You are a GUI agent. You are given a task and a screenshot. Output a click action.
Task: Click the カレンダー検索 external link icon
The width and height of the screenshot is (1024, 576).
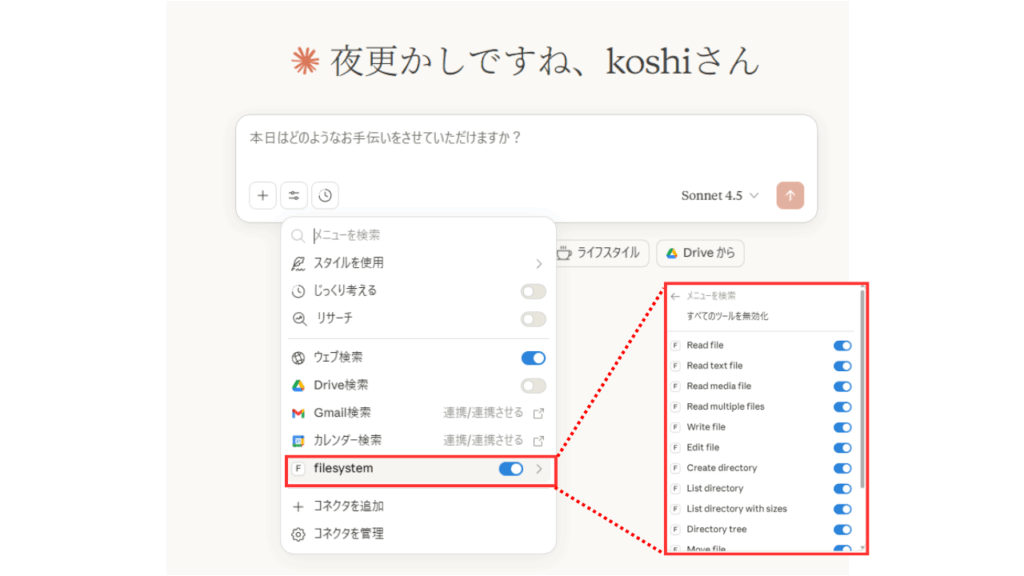click(539, 440)
